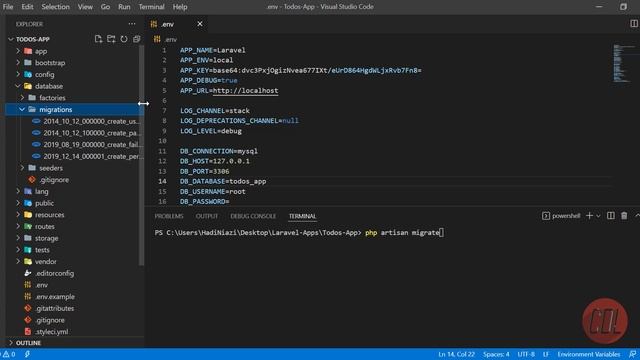Open the Edit menu
The image size is (640, 360).
pos(27,7)
